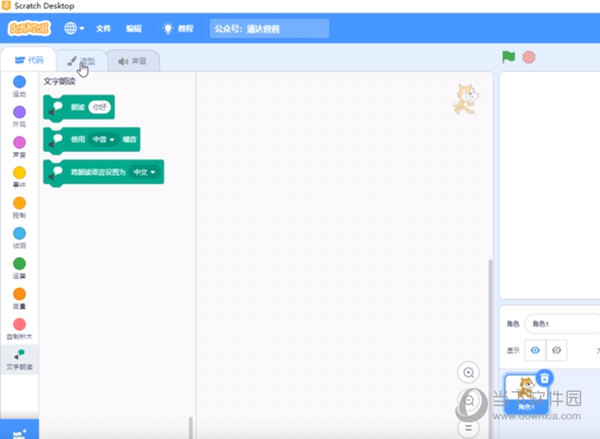Viewport: 600px width, 439px height.
Task: Click the red stop button
Action: point(529,57)
